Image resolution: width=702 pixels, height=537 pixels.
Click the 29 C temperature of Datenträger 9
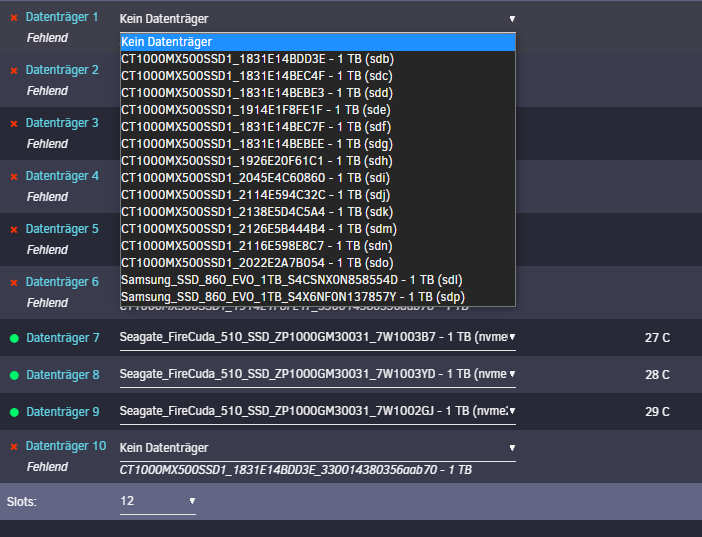[x=657, y=412]
